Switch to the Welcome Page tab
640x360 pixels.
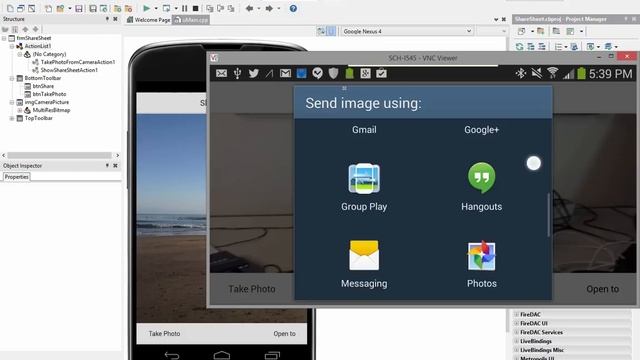pyautogui.click(x=148, y=20)
